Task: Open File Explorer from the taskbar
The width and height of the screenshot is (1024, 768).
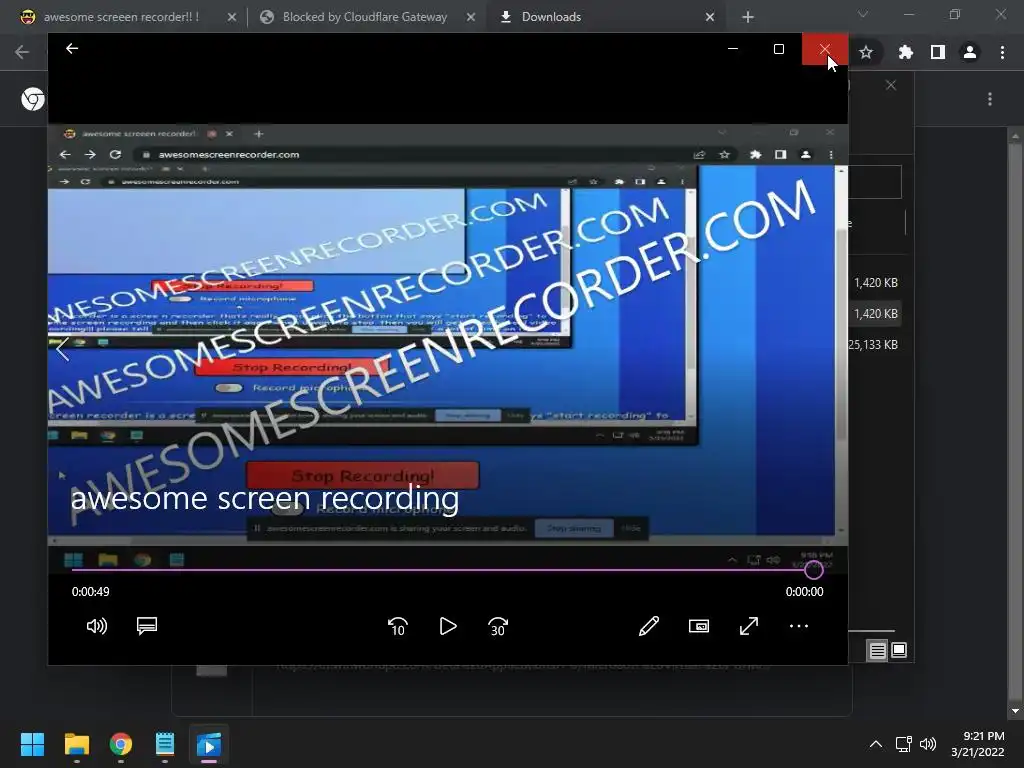Action: [x=77, y=744]
